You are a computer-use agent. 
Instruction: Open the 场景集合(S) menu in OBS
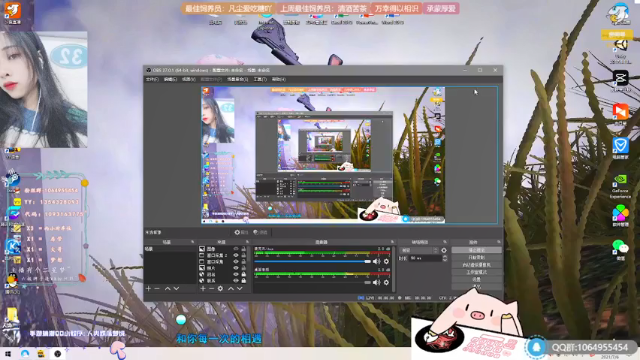[238, 80]
